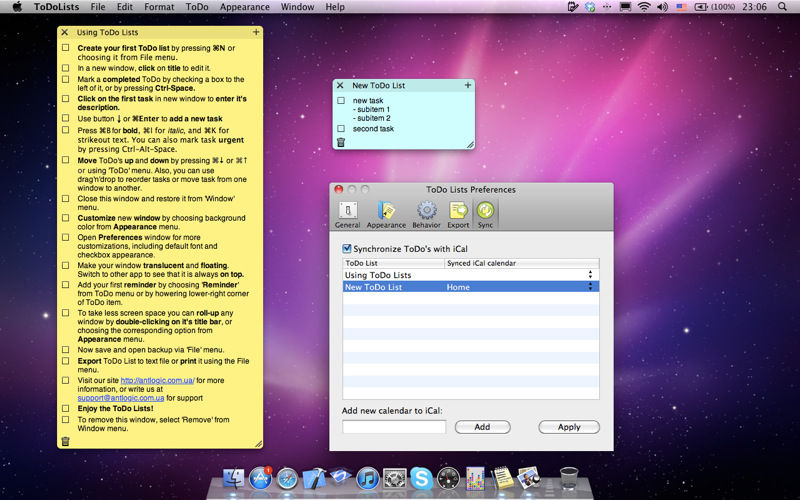Open the File menu
Screen dimensions: 800x500
[97, 7]
